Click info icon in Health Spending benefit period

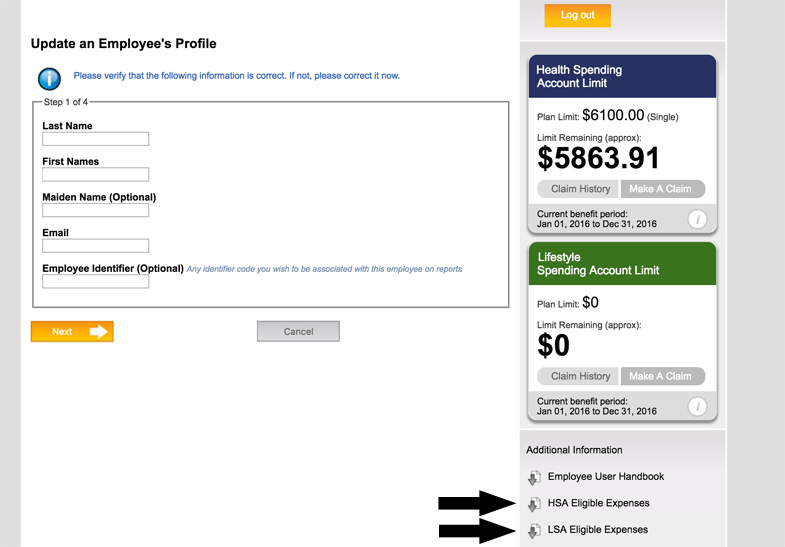[697, 219]
